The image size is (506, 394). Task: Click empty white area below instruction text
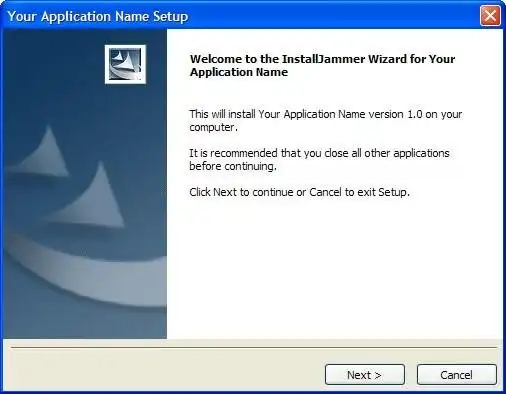pyautogui.click(x=333, y=267)
